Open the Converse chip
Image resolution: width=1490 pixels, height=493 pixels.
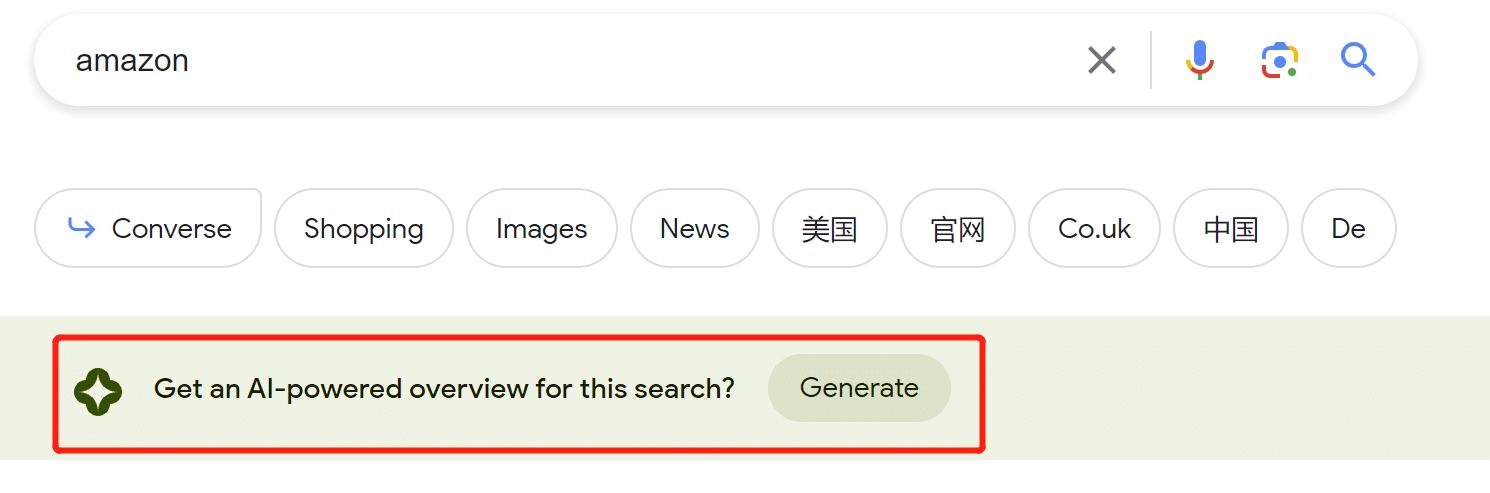tap(148, 229)
